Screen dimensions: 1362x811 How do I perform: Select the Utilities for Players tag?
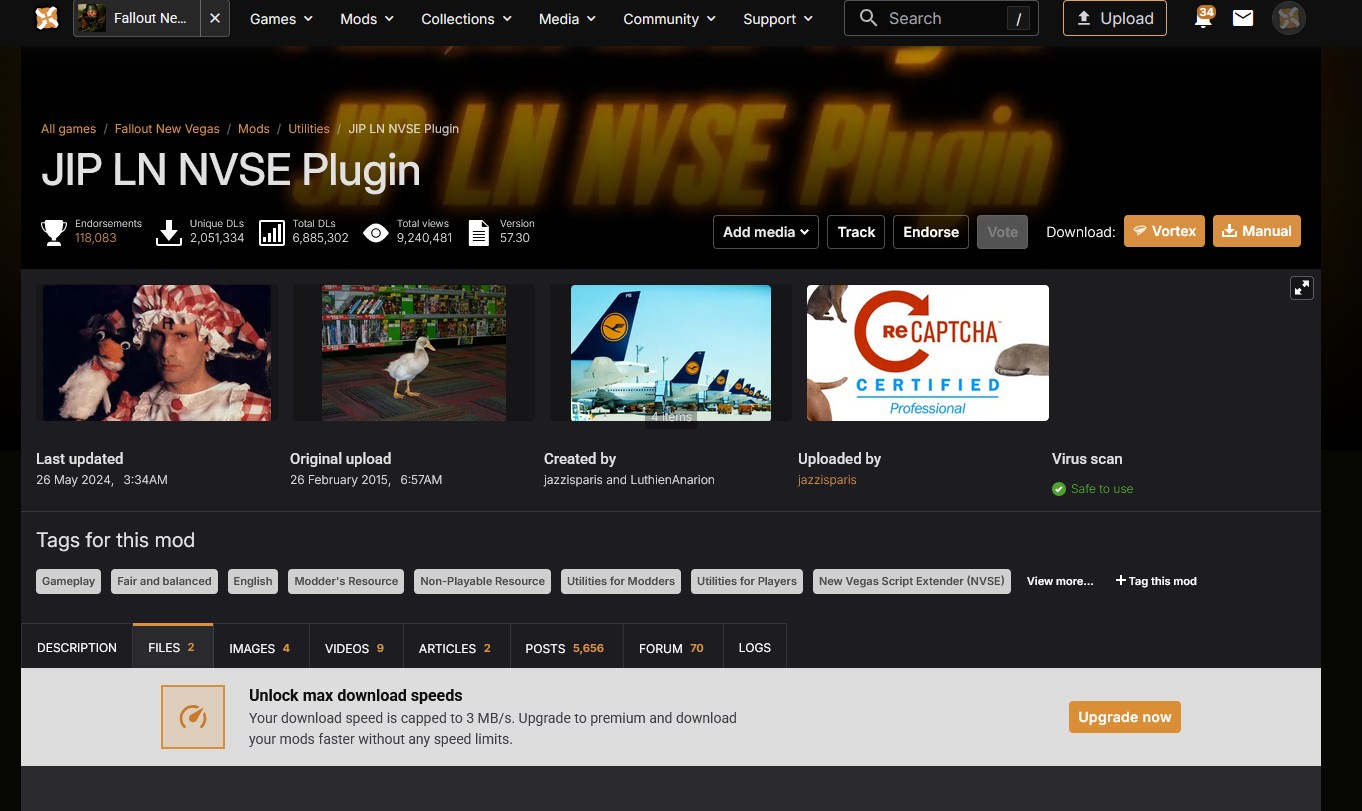click(747, 581)
